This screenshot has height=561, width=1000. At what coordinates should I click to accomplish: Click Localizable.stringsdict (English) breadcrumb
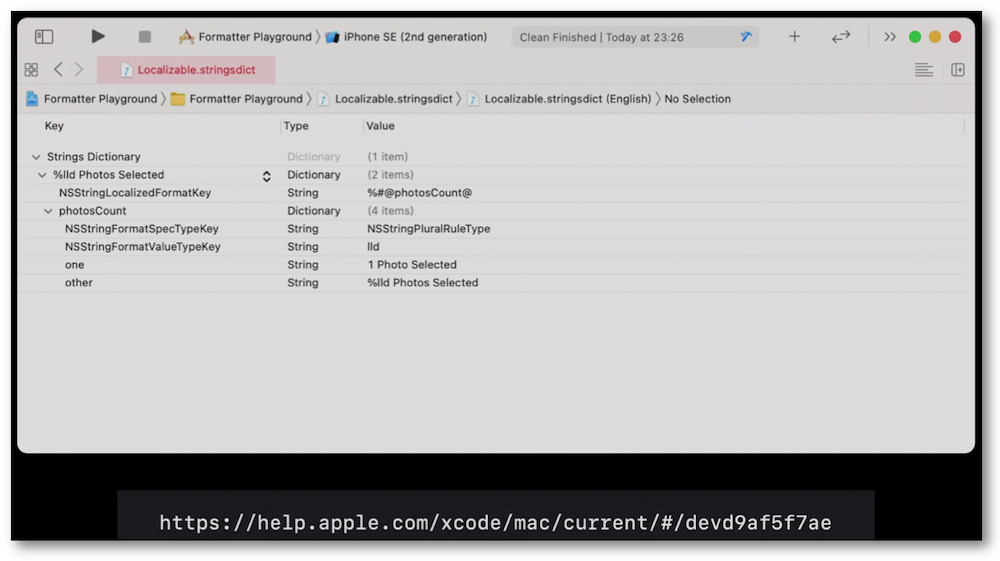559,99
